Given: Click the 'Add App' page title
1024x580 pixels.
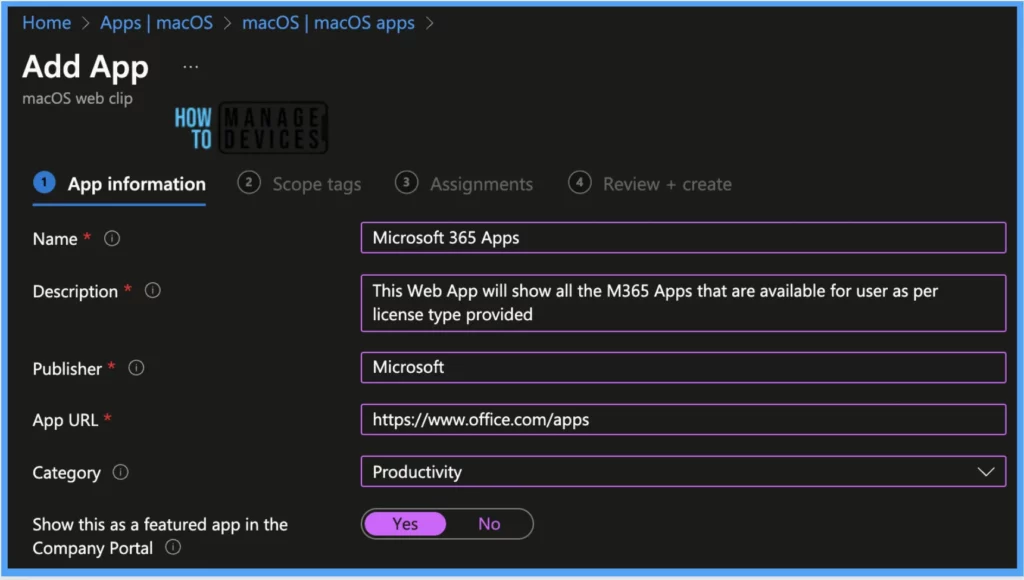Looking at the screenshot, I should click(86, 67).
